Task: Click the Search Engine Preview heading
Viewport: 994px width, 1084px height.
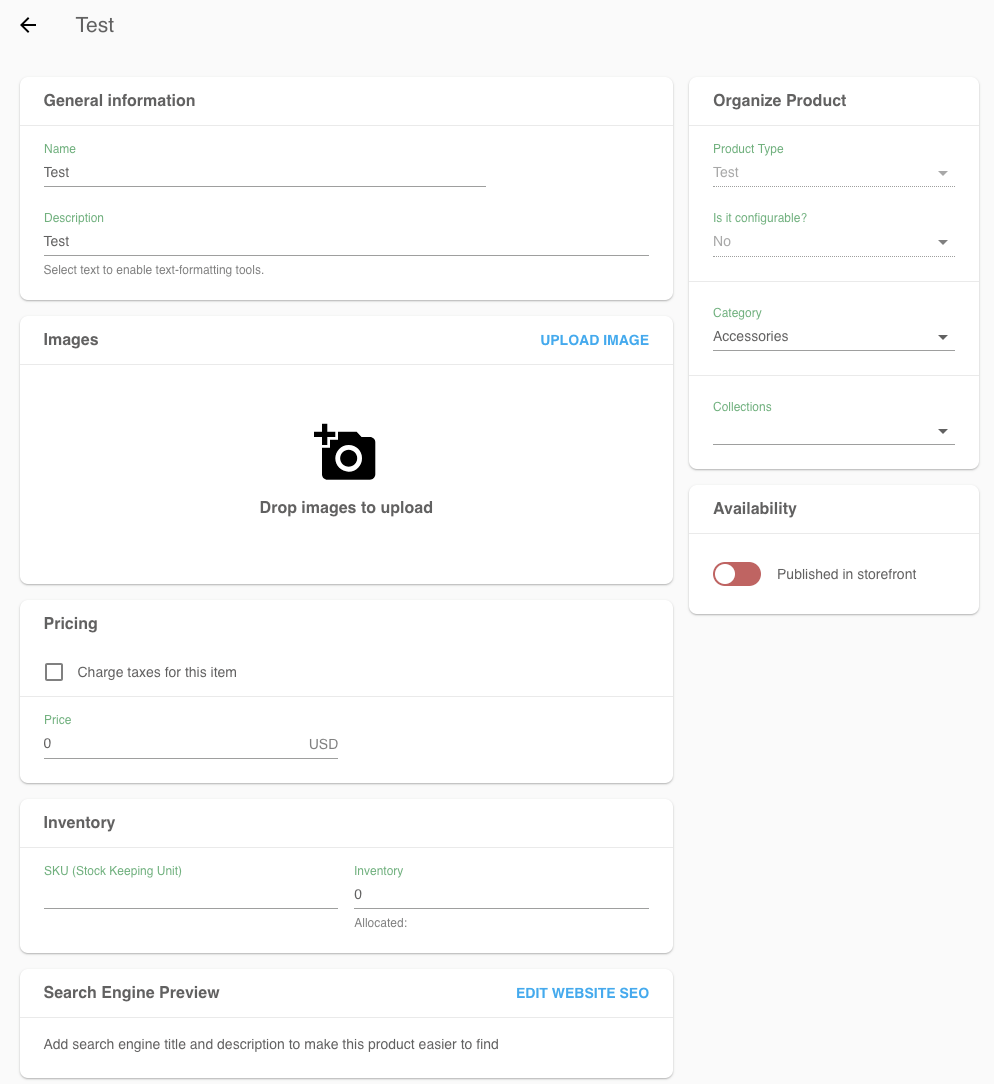Action: click(131, 993)
